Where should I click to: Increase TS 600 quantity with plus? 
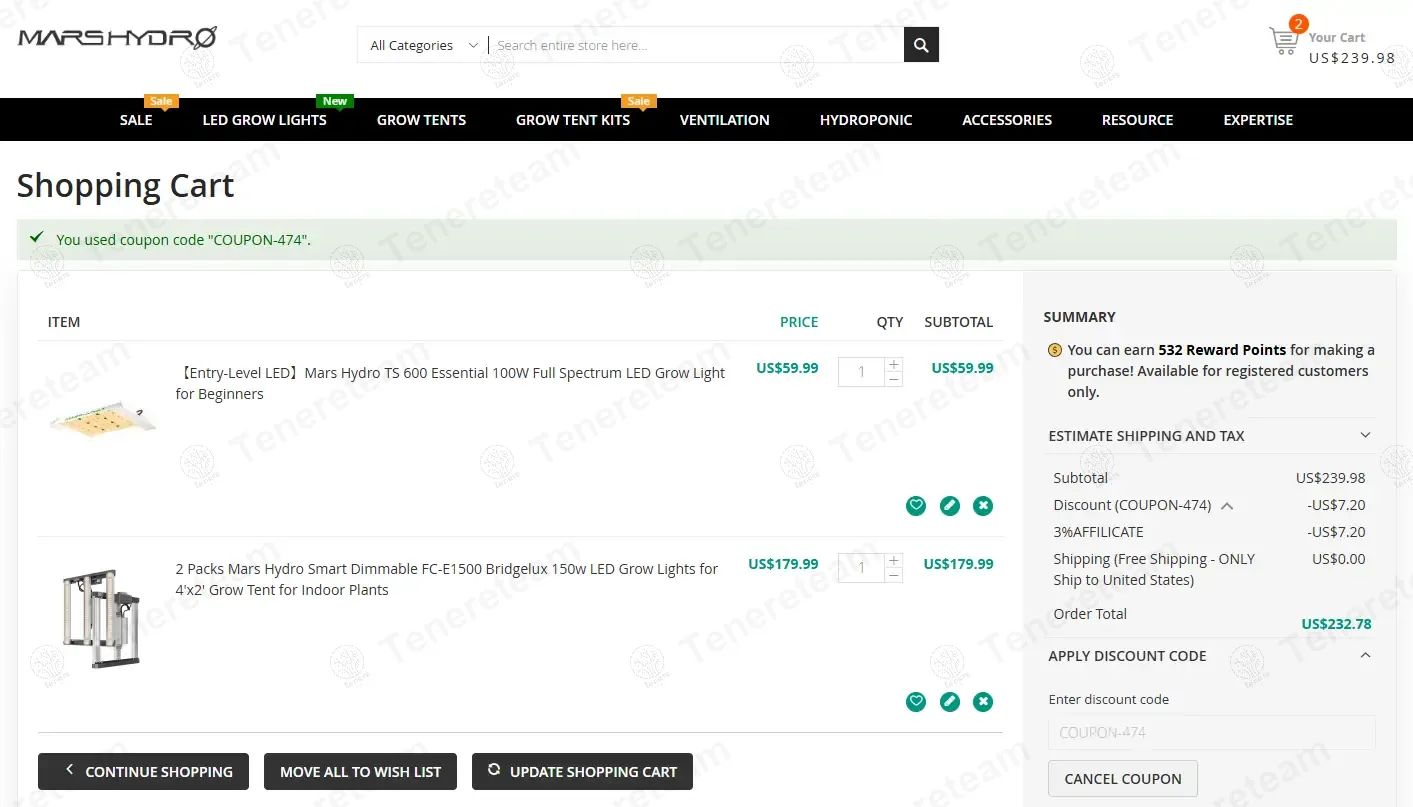click(x=894, y=364)
